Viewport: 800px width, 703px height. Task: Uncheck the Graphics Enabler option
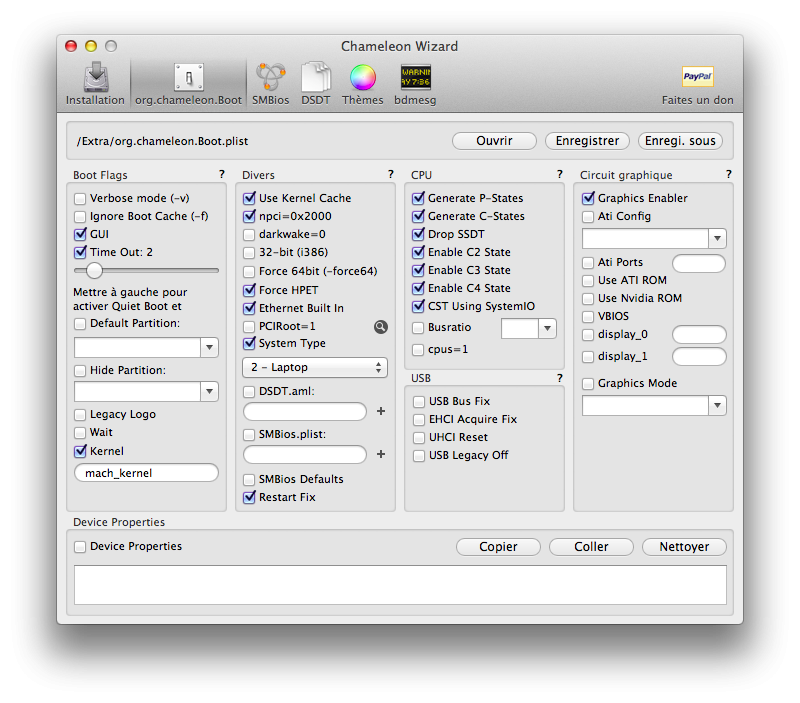[x=588, y=198]
